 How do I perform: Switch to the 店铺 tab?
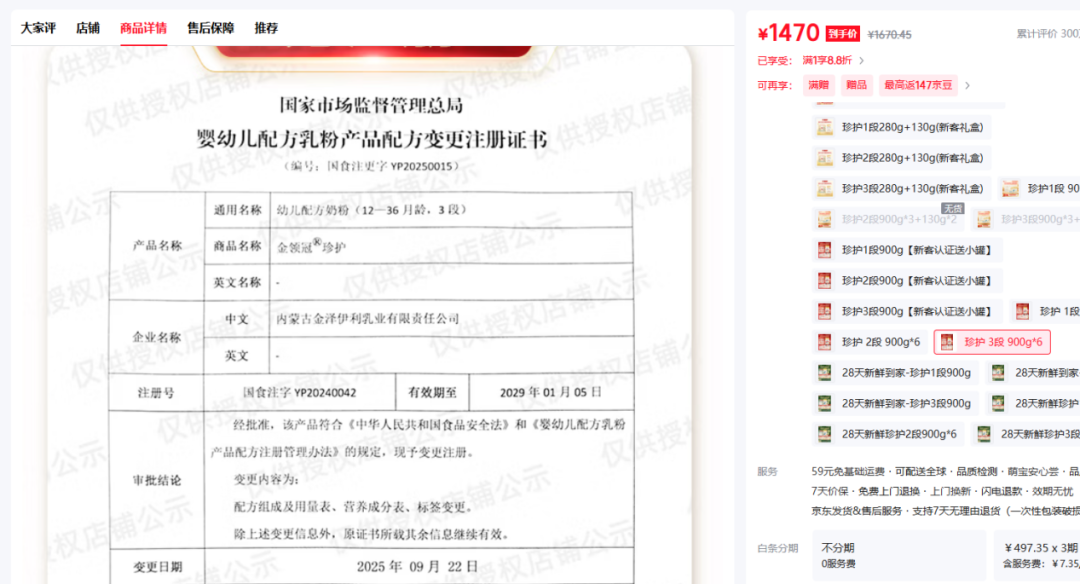[x=87, y=28]
